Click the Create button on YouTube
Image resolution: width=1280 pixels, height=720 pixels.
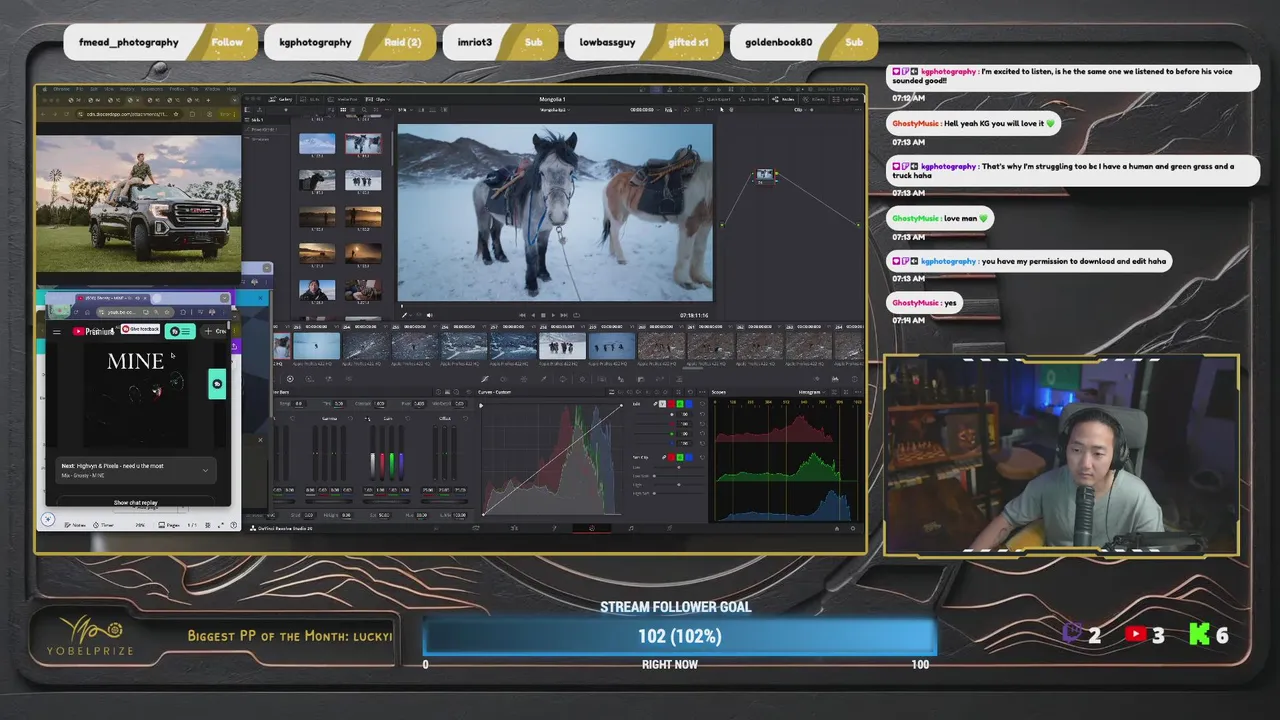pos(216,331)
